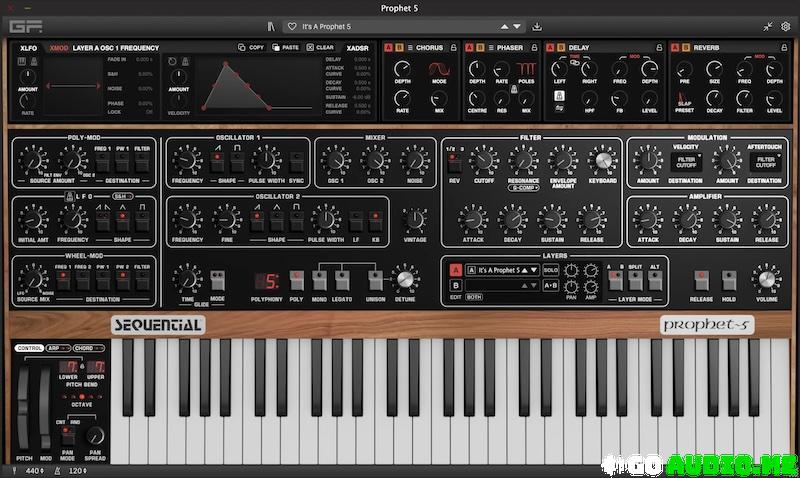Open the tempo 120 value selector
Image resolution: width=800 pixels, height=478 pixels.
click(x=78, y=470)
